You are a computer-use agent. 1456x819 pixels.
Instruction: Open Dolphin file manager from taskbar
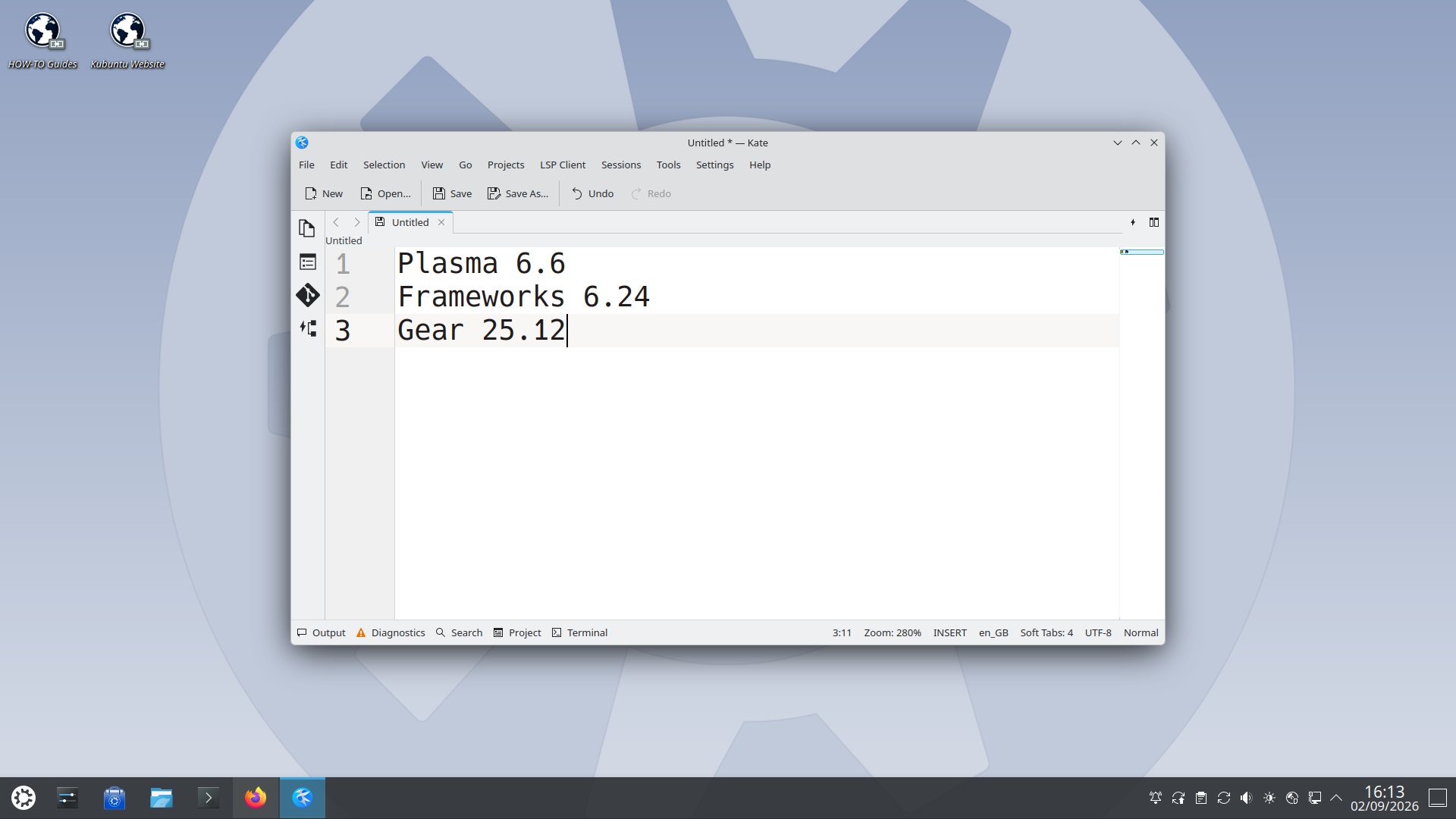(162, 798)
